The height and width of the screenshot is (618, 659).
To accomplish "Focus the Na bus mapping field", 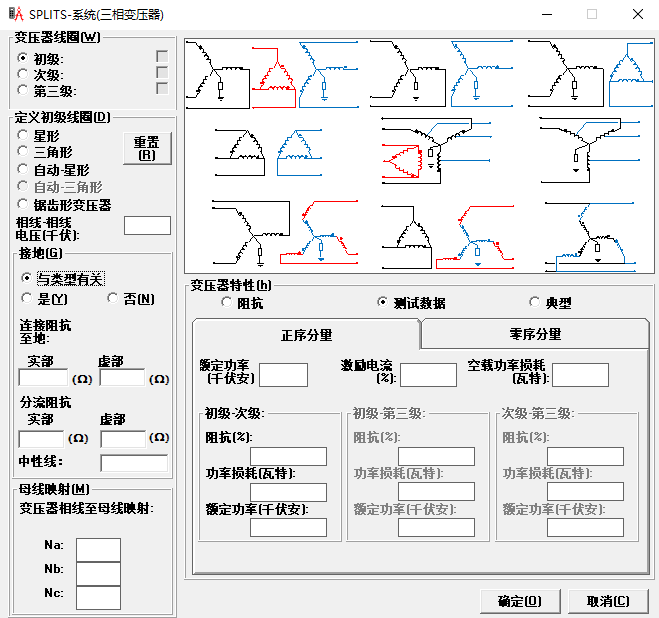I will tap(98, 549).
